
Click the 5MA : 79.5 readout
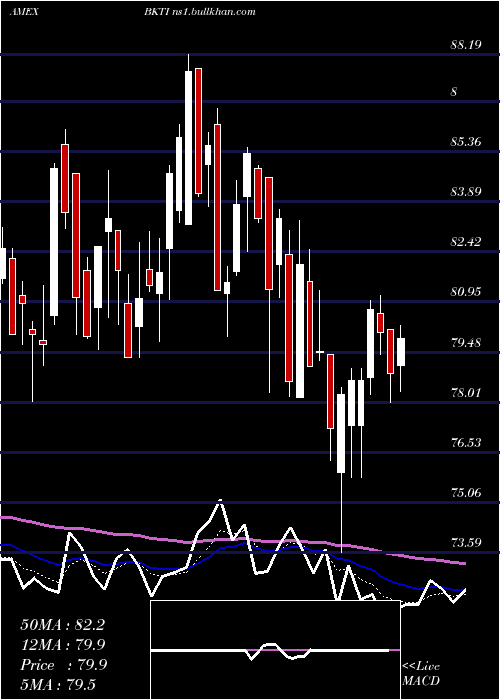click(x=58, y=684)
